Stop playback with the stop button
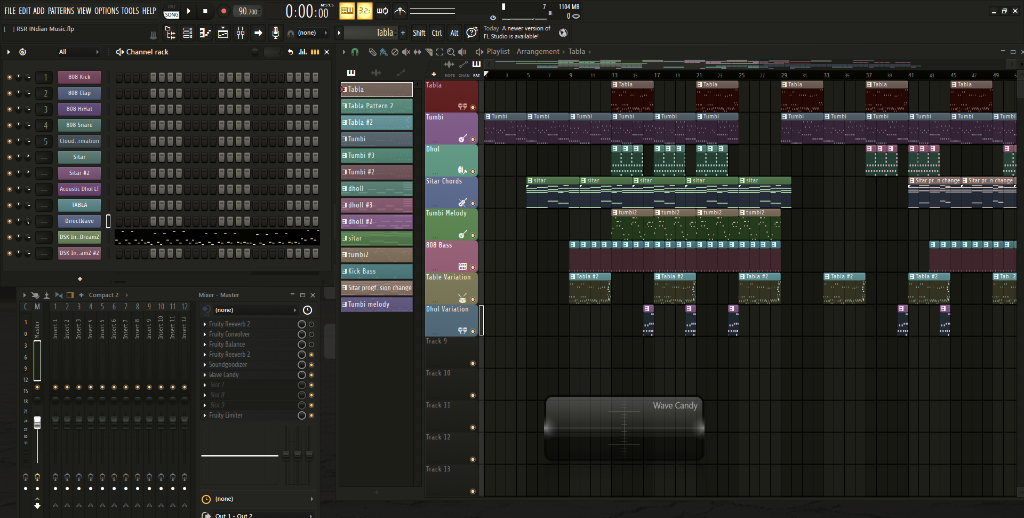 click(x=205, y=11)
